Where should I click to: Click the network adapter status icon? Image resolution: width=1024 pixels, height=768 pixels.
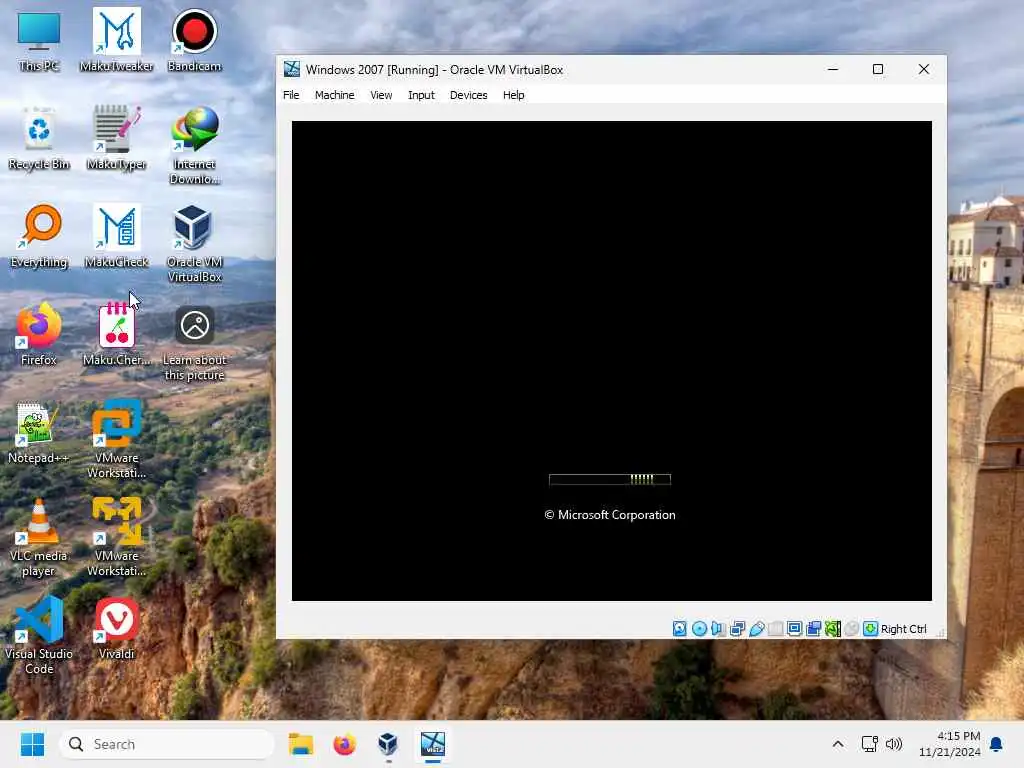(737, 629)
